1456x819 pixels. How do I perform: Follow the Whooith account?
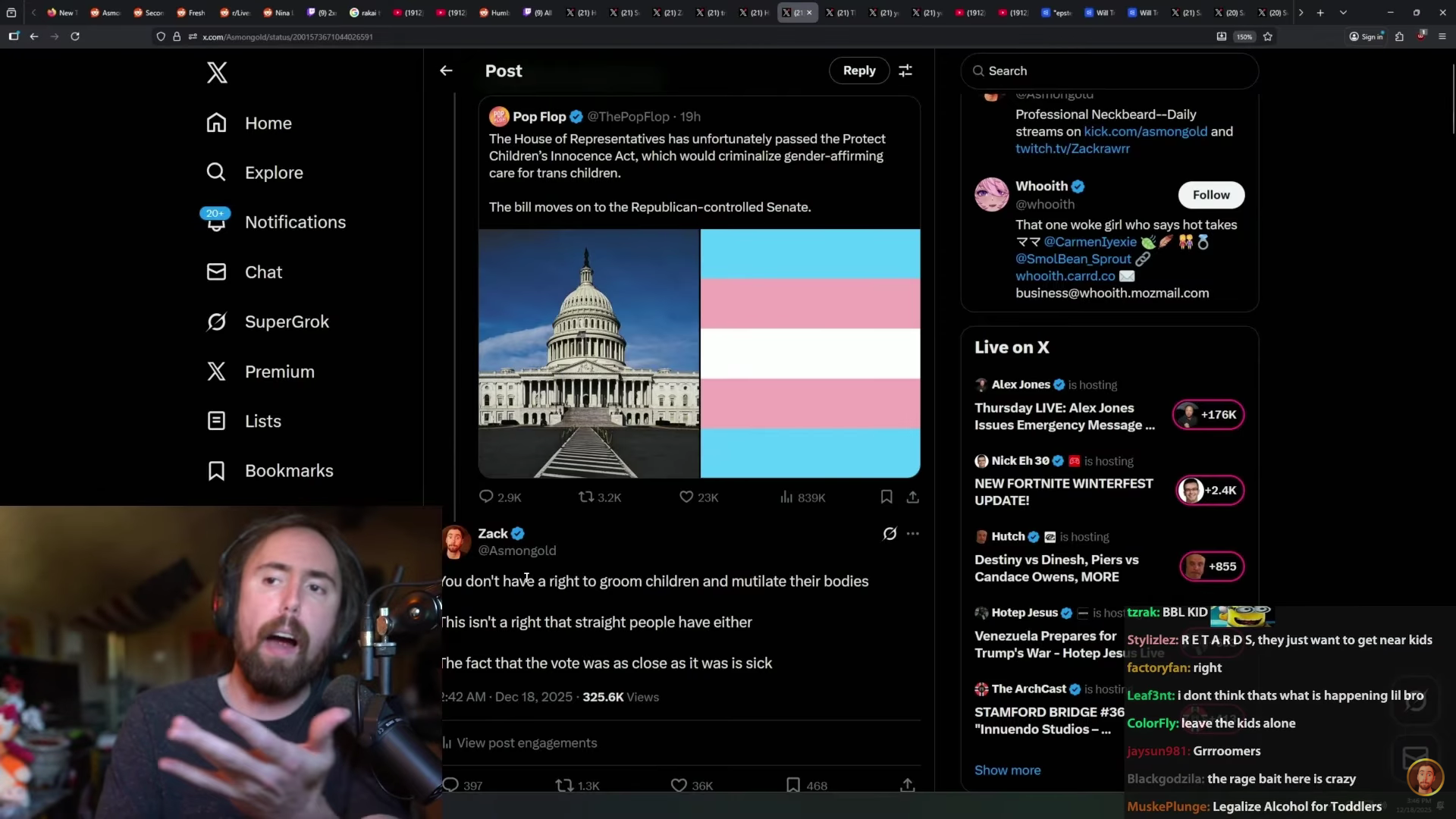[1211, 195]
